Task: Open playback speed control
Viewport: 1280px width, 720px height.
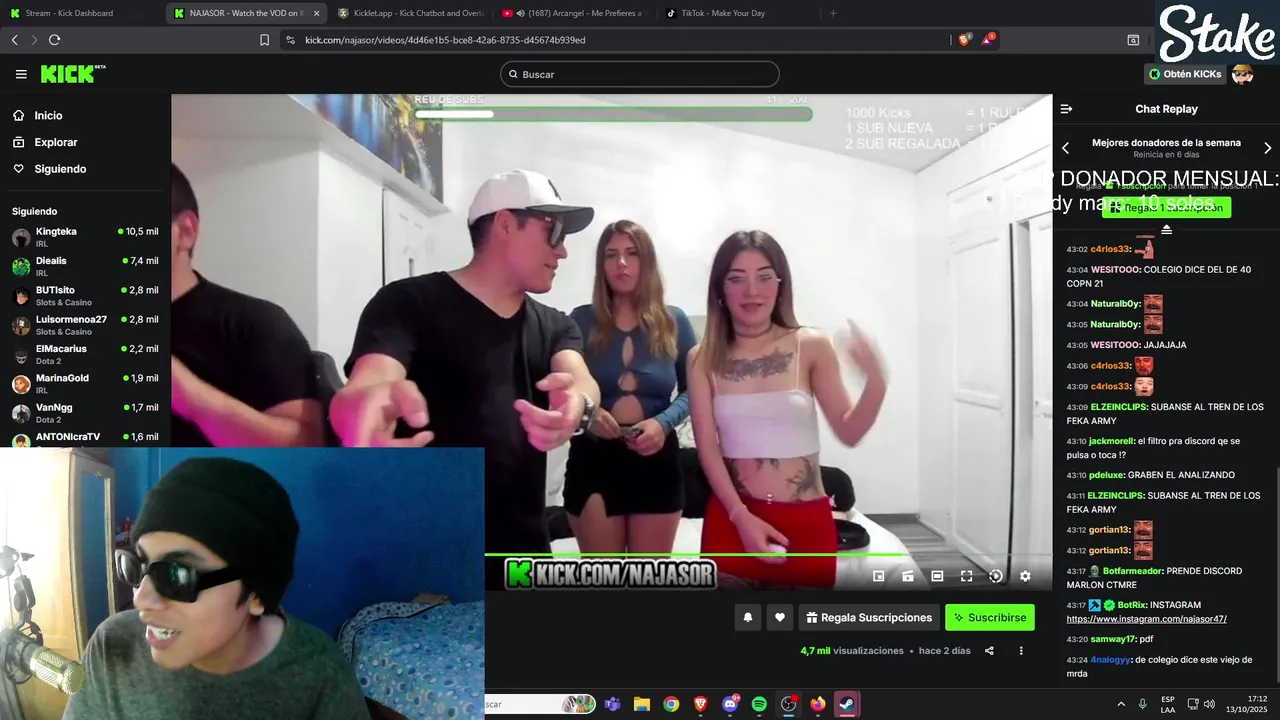Action: coord(996,576)
